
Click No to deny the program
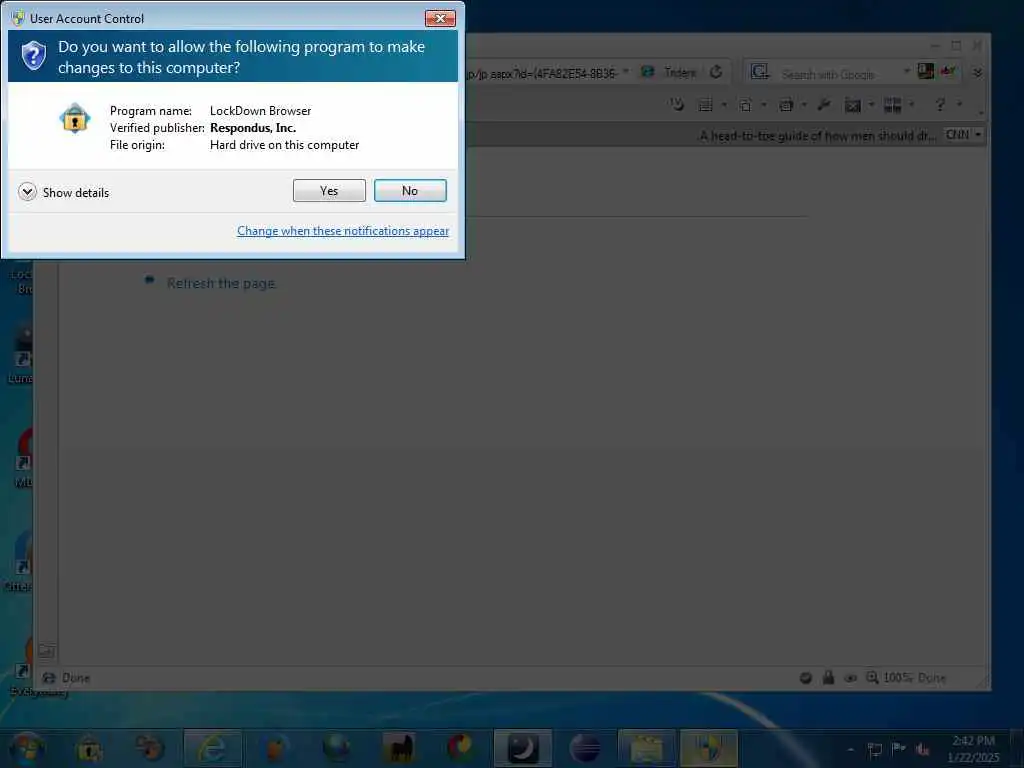tap(410, 191)
